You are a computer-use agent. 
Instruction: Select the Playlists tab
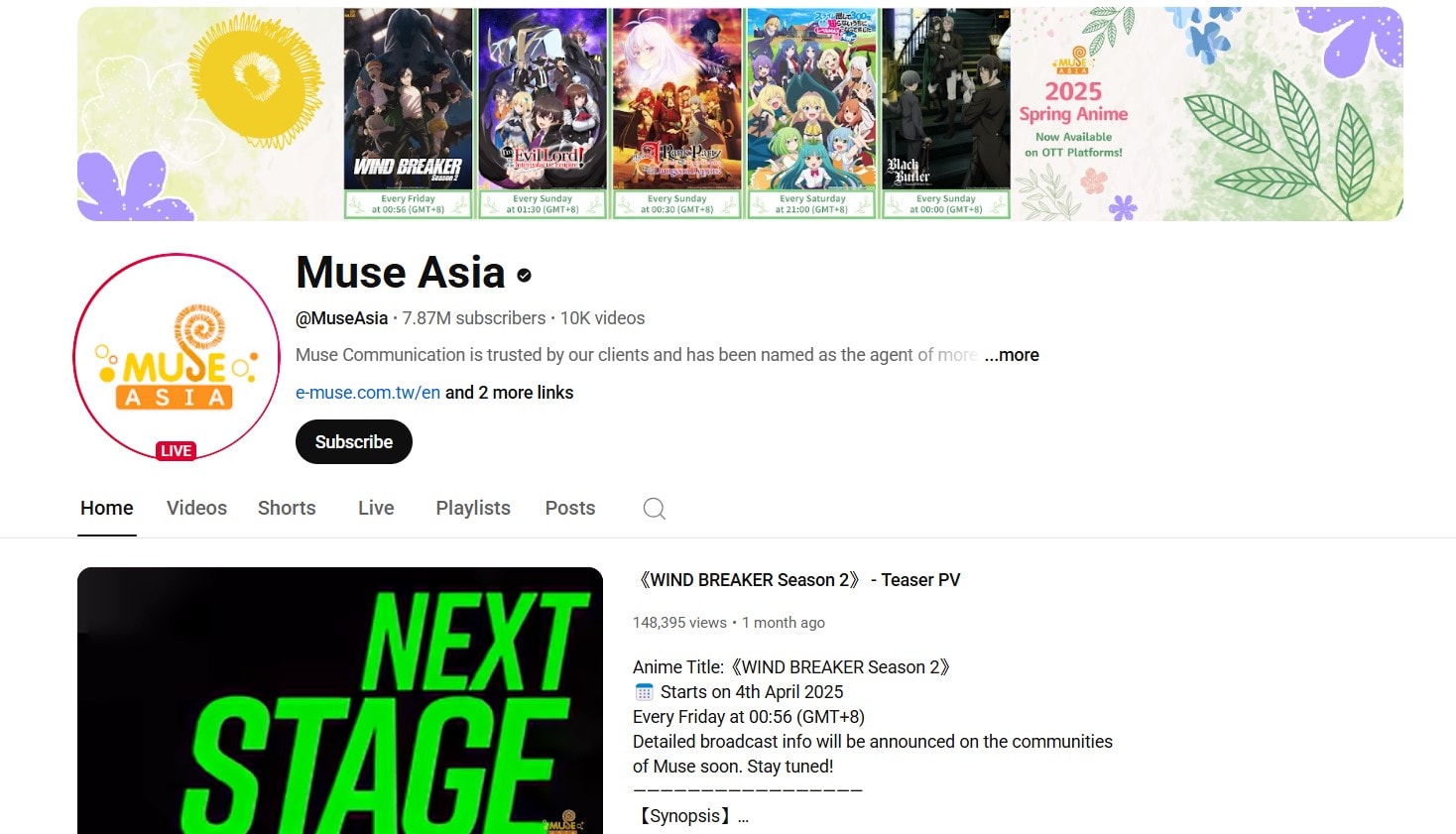(x=473, y=508)
